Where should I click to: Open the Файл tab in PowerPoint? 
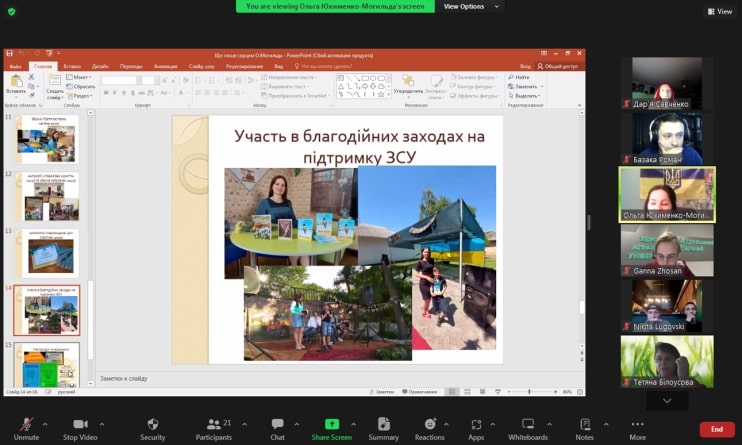[15, 66]
